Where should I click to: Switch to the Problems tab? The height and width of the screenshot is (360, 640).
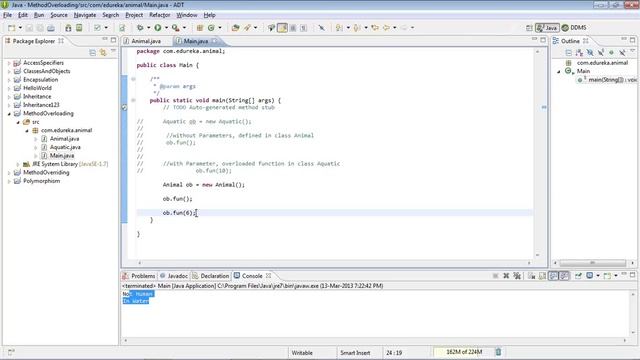(x=139, y=276)
